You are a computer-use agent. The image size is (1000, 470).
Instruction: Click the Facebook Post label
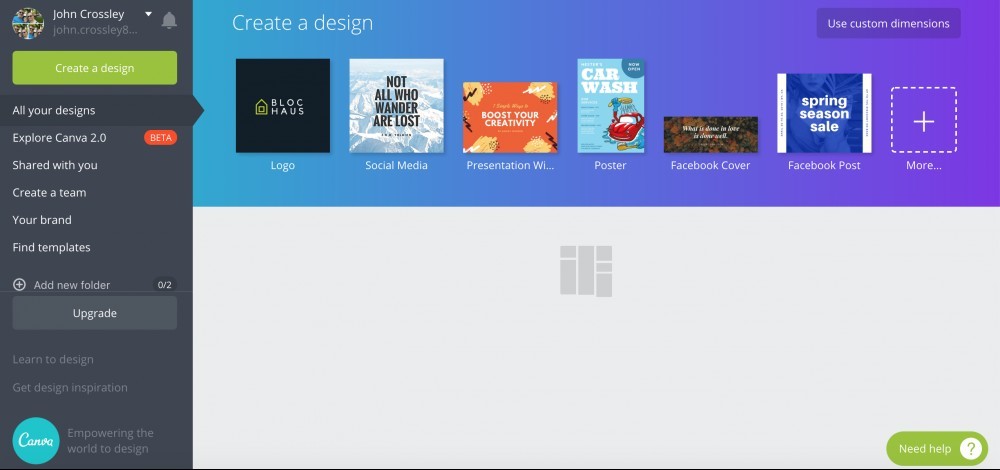click(x=824, y=166)
